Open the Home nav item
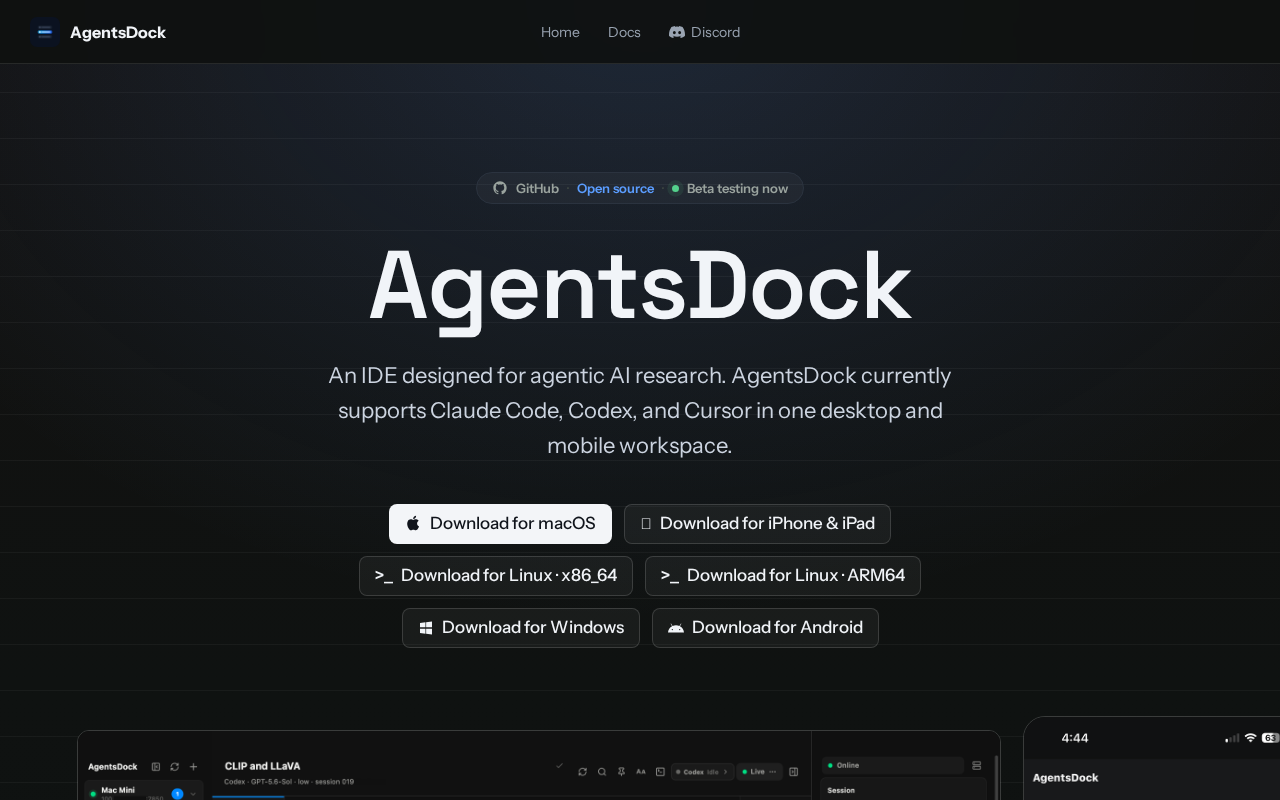The width and height of the screenshot is (1280, 800). click(x=560, y=32)
